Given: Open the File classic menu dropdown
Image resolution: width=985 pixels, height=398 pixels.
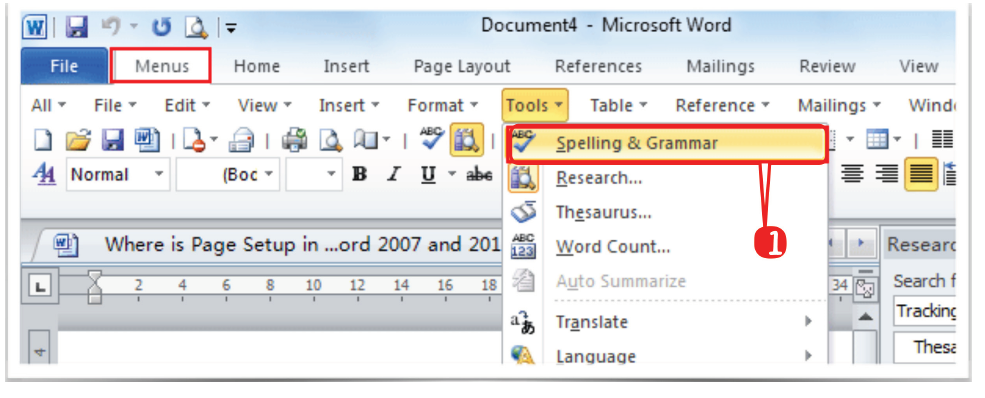Looking at the screenshot, I should point(116,105).
